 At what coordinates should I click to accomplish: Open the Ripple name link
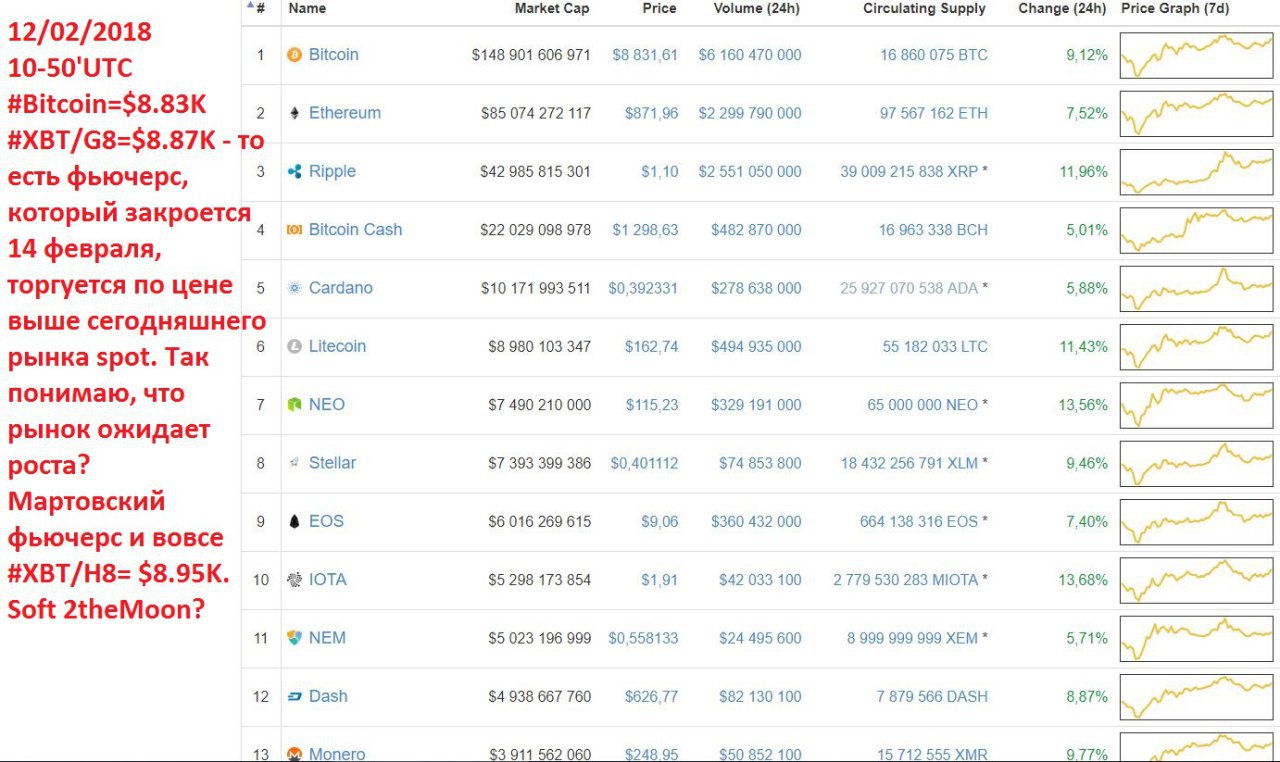pos(332,172)
